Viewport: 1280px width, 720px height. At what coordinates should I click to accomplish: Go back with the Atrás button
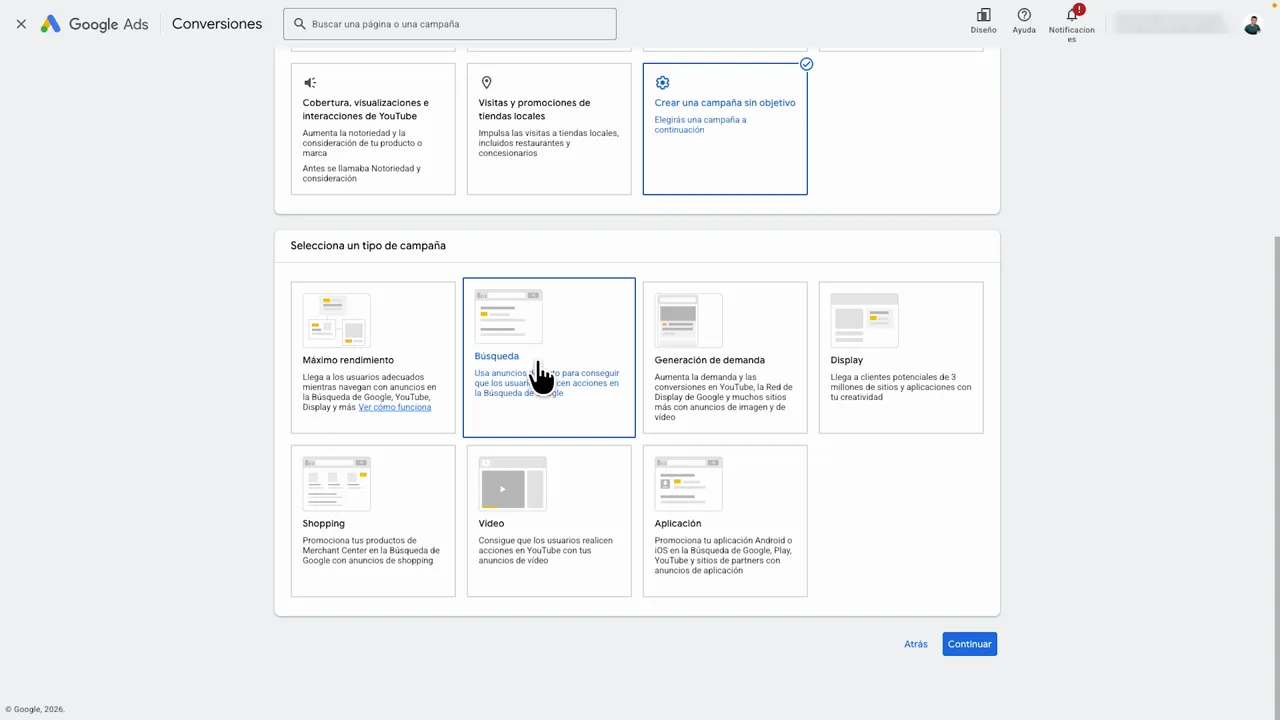[x=916, y=644]
